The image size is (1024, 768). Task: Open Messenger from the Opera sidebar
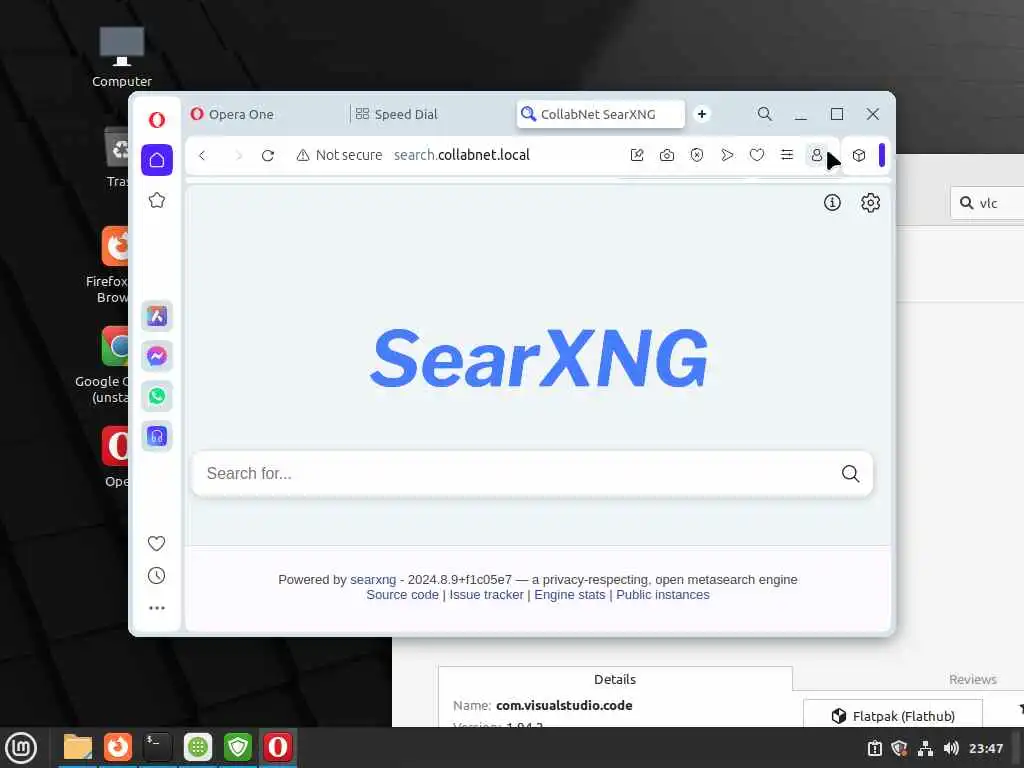157,356
